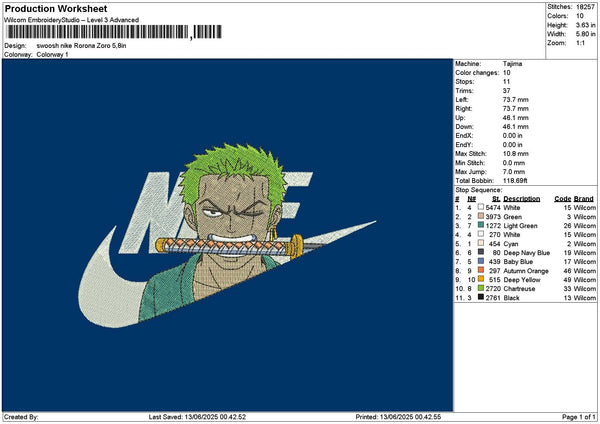Image resolution: width=600 pixels, height=424 pixels.
Task: Click the 'N#' column header
Action: tap(471, 199)
